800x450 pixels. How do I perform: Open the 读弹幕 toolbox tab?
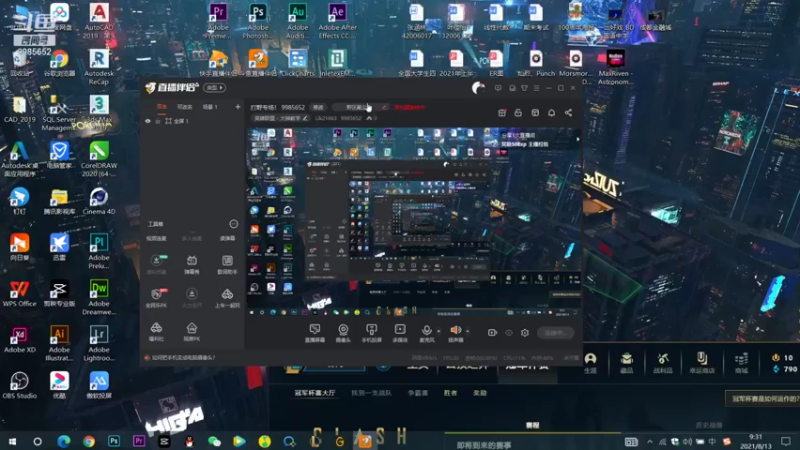coord(227,239)
